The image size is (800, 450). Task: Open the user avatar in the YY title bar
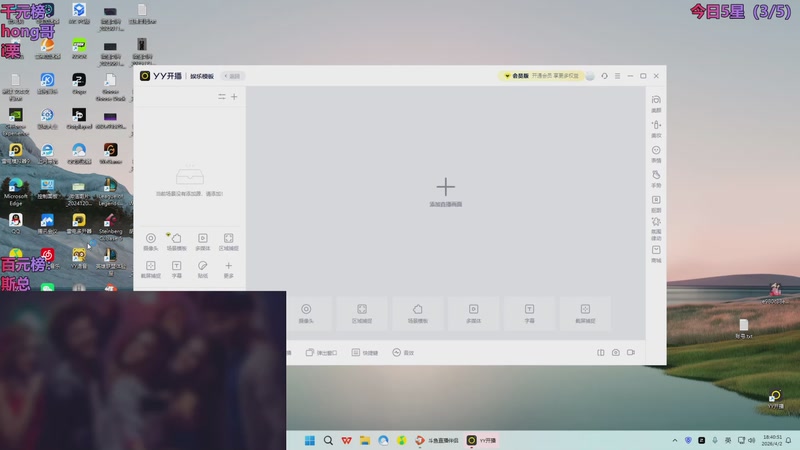point(590,76)
